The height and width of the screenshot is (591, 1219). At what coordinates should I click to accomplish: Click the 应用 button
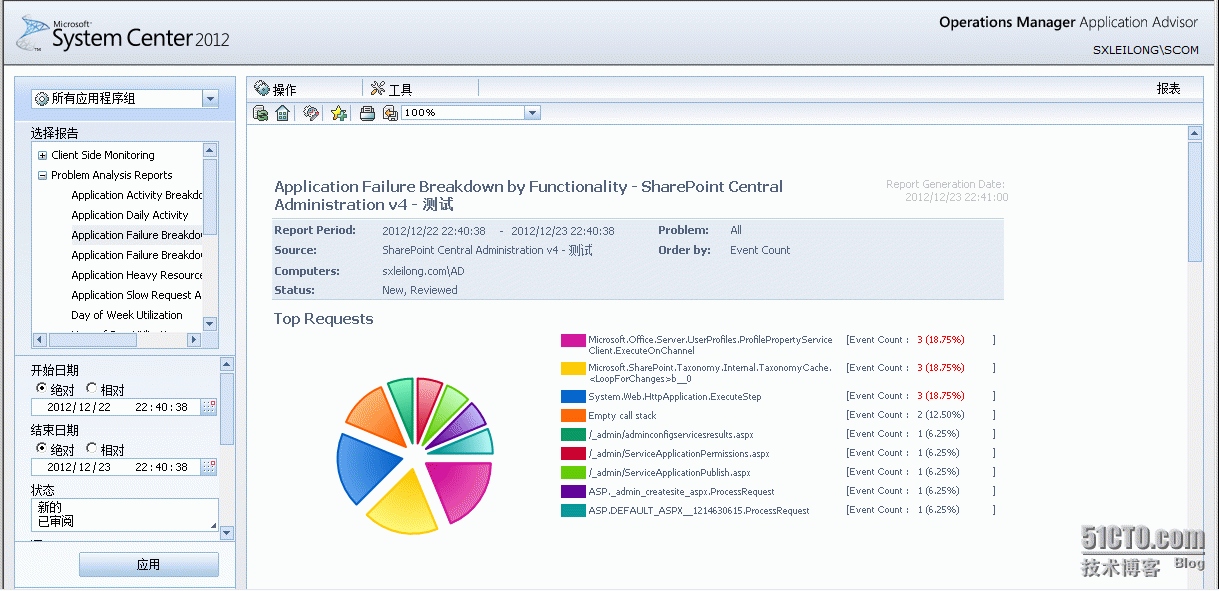click(x=149, y=564)
